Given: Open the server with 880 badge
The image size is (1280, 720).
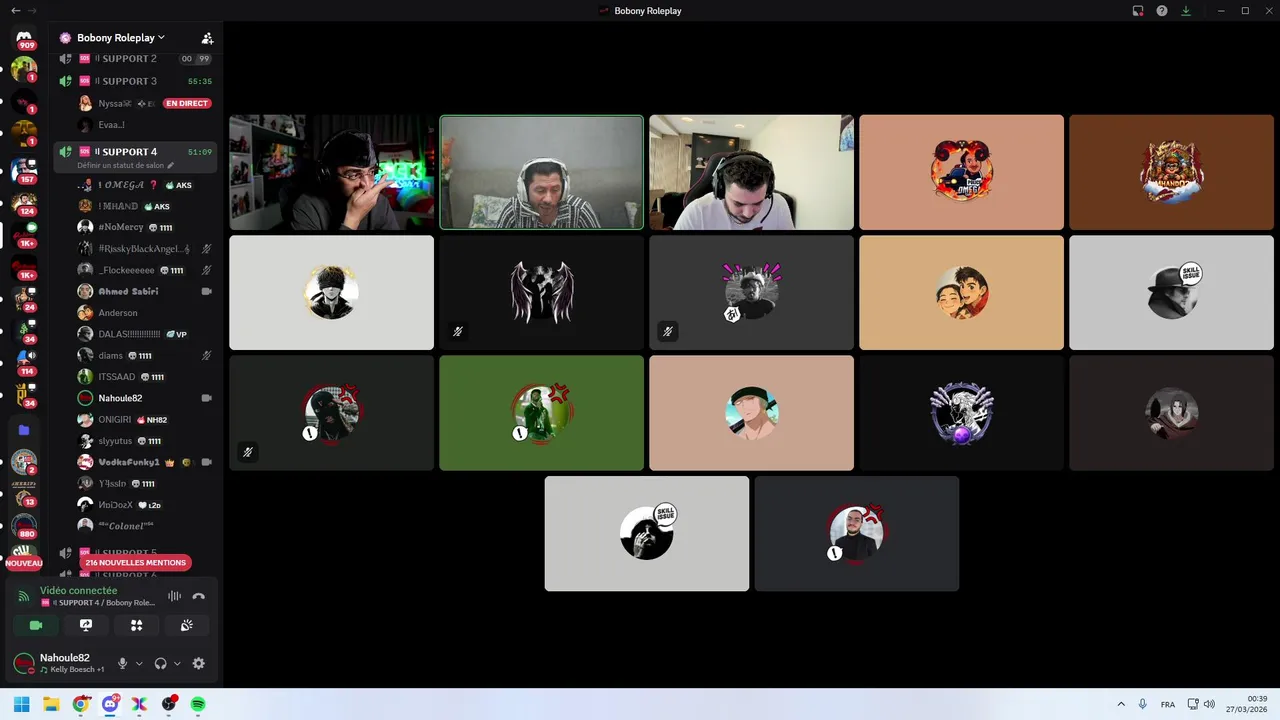Looking at the screenshot, I should pos(24,525).
